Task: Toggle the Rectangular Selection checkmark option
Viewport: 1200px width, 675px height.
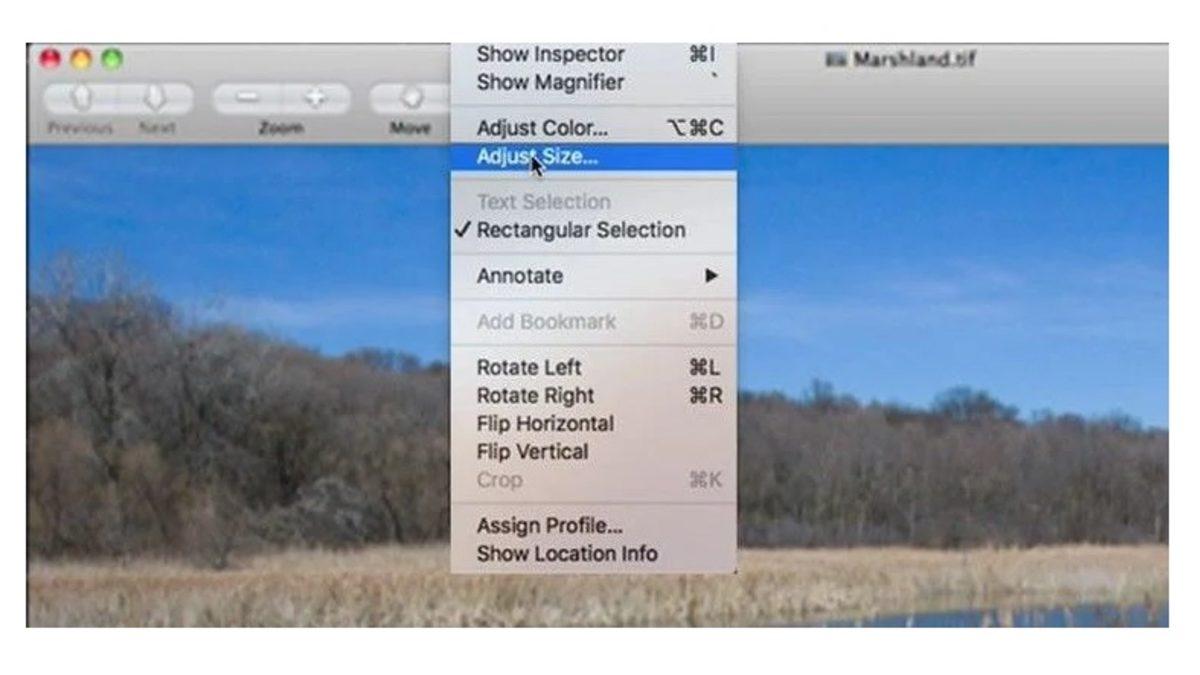Action: pyautogui.click(x=581, y=230)
